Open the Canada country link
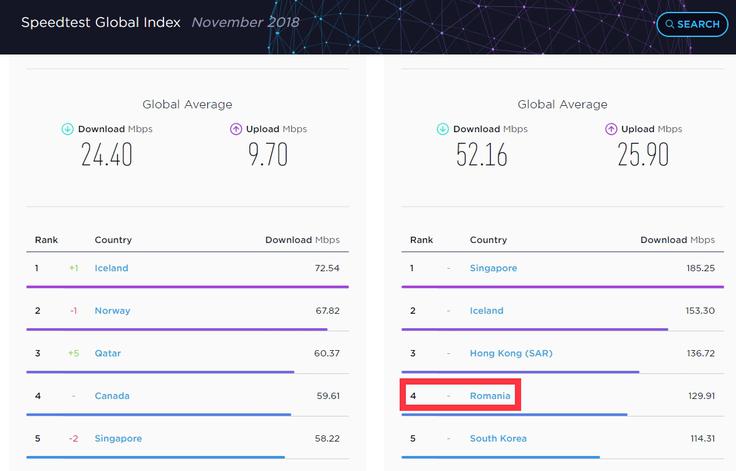Screen dimensions: 736x471 (x=112, y=396)
